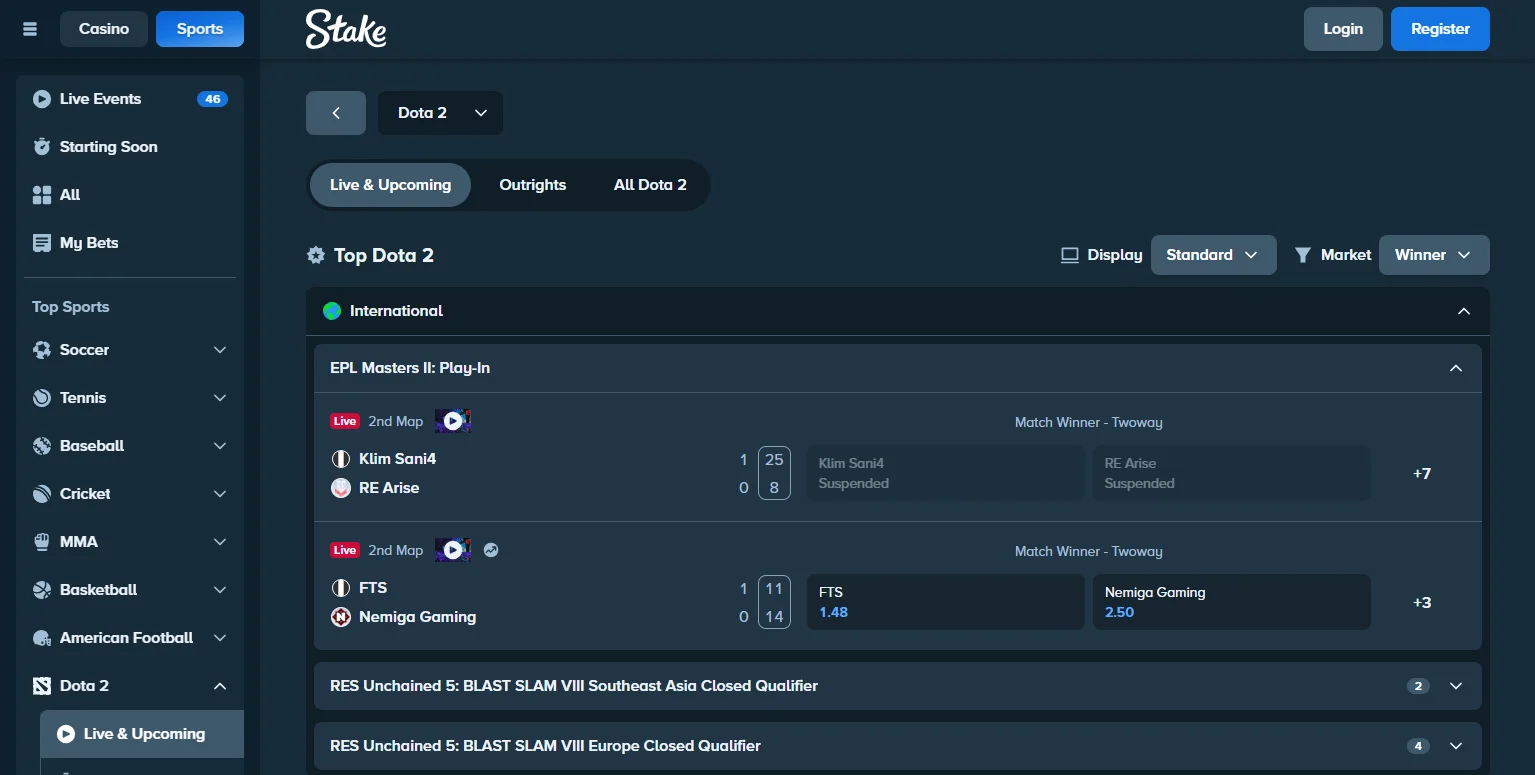Click the Live Events play icon
This screenshot has height=775, width=1535.
point(42,99)
